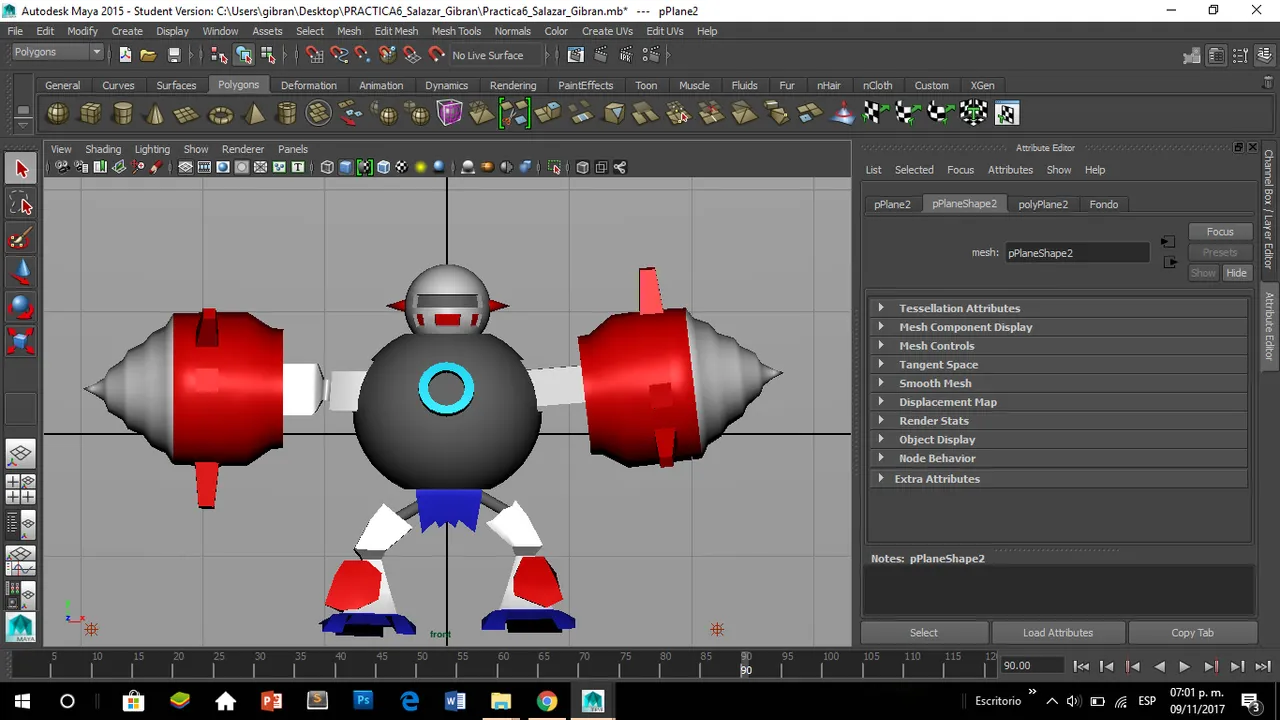Screen dimensions: 1280x720
Task: Switch to the Deformation shelf tab
Action: [x=308, y=86]
